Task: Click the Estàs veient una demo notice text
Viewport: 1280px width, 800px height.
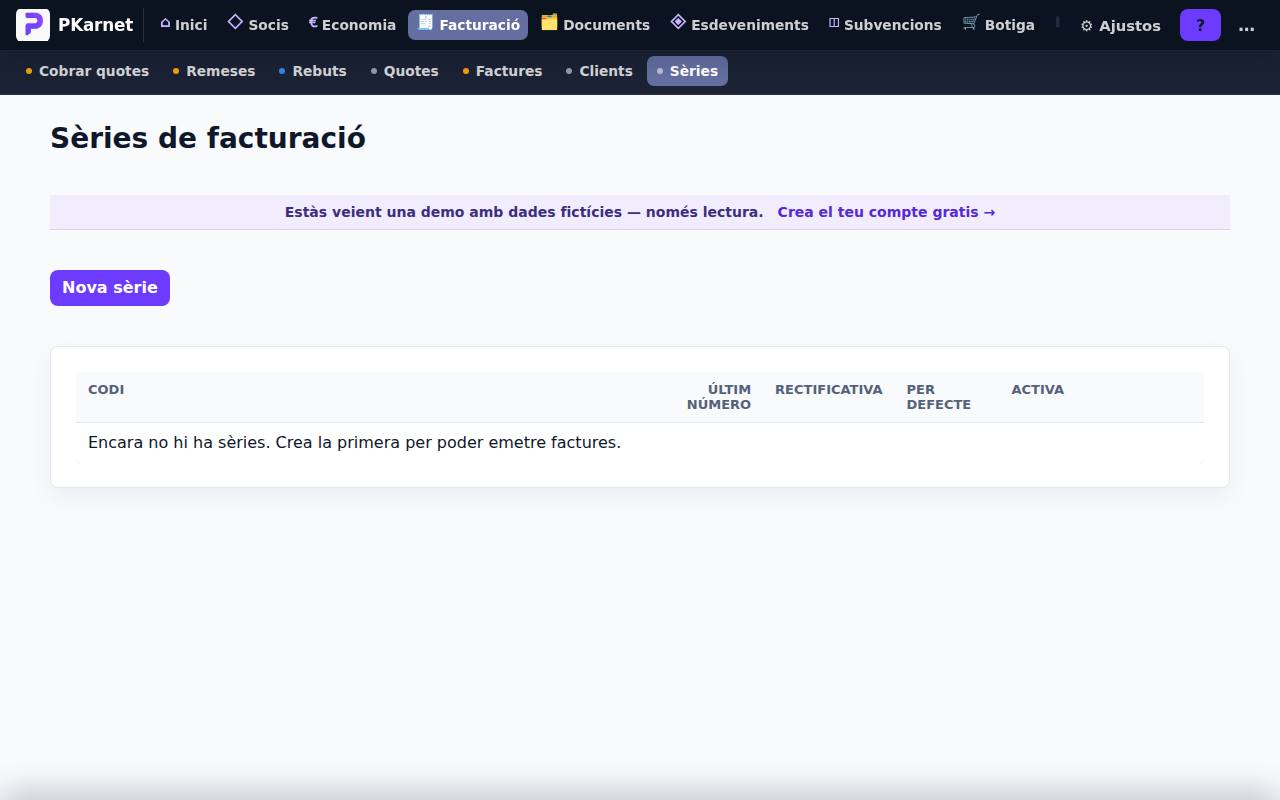Action: click(x=524, y=212)
